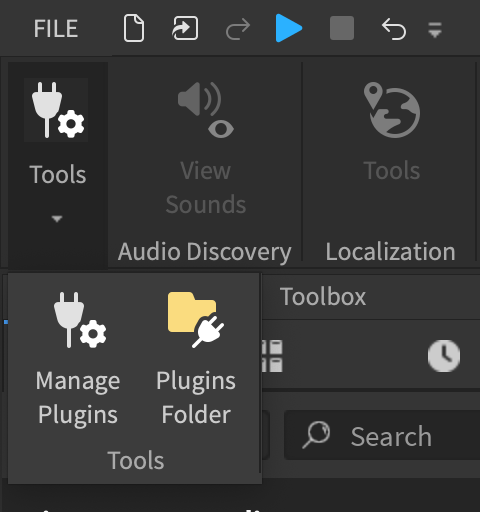Viewport: 480px width, 512px height.
Task: Click the "Audio Discovery" group label
Action: 204,252
